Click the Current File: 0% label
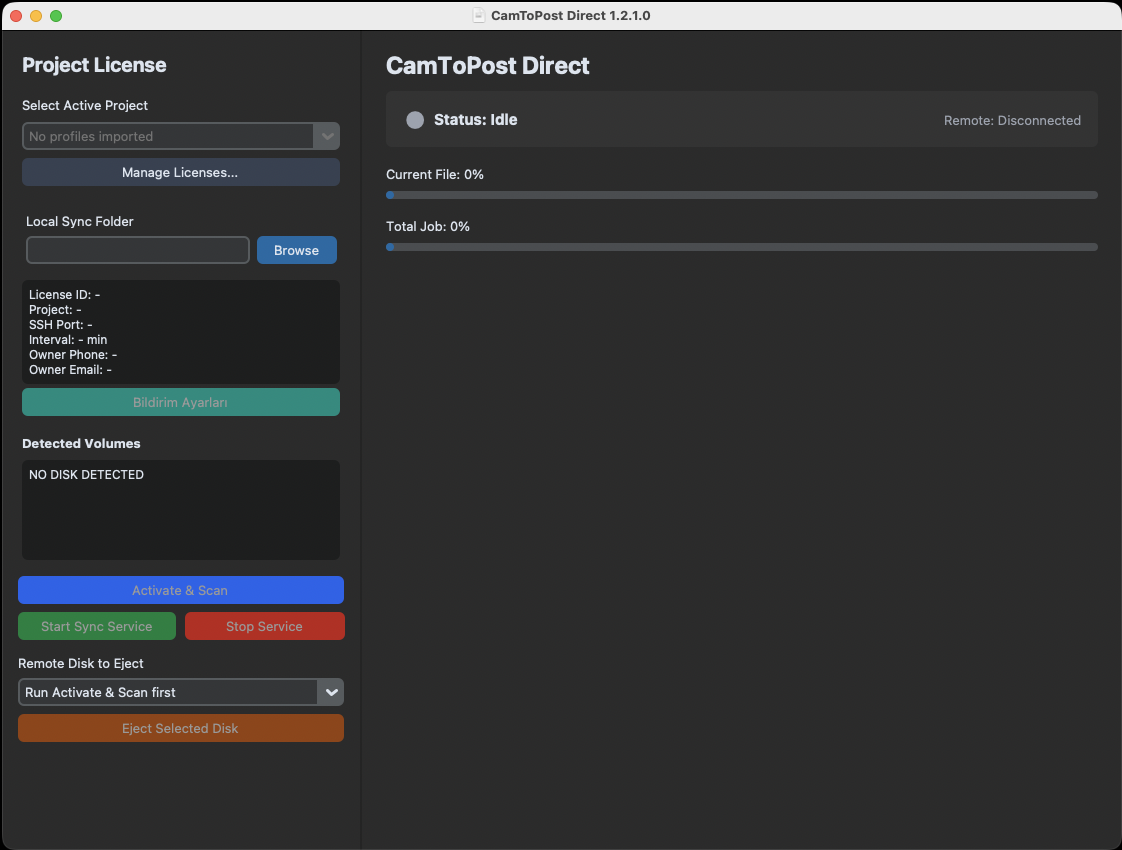This screenshot has width=1122, height=850. click(434, 175)
